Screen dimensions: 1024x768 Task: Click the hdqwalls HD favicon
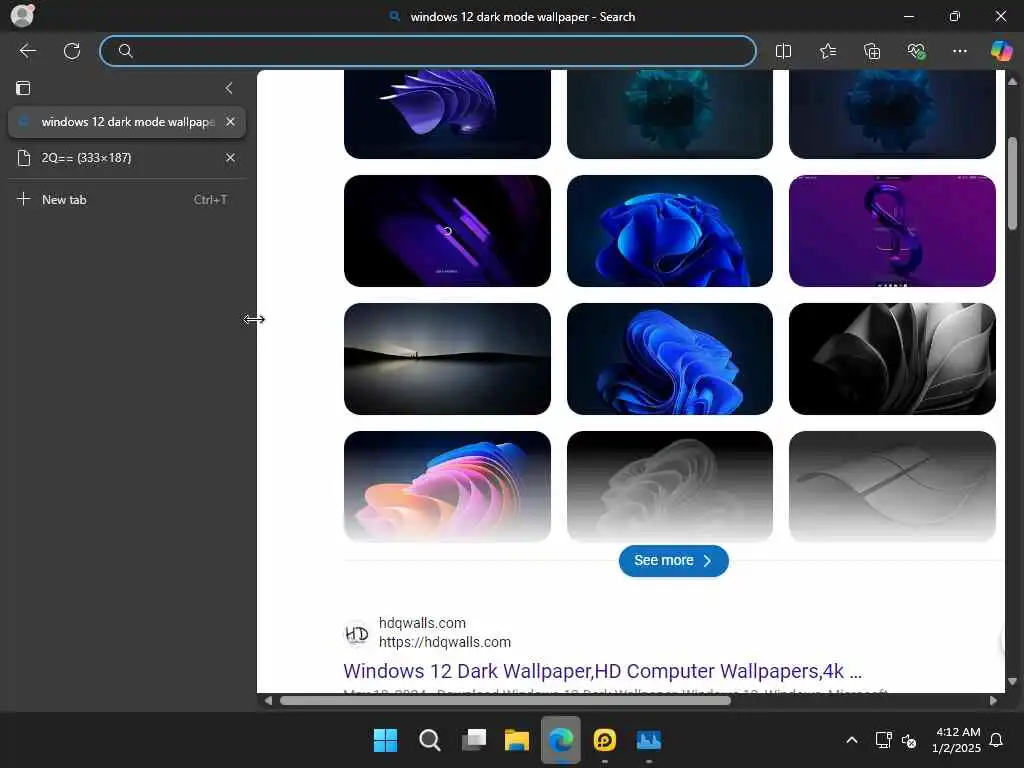[357, 633]
